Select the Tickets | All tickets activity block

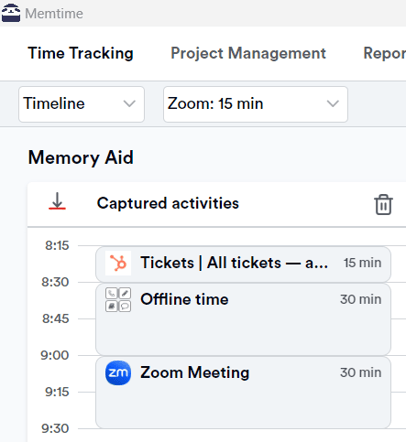pyautogui.click(x=243, y=264)
